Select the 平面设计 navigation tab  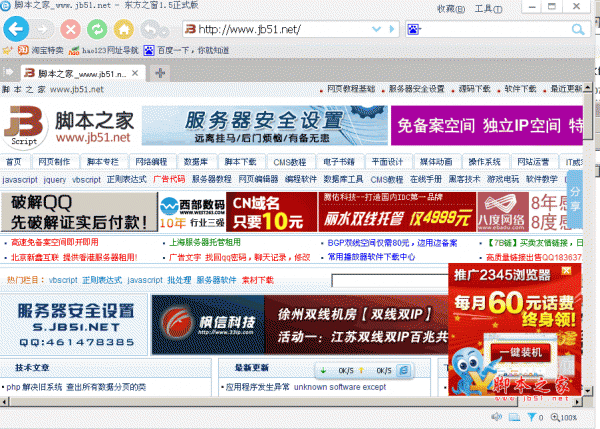coord(387,162)
